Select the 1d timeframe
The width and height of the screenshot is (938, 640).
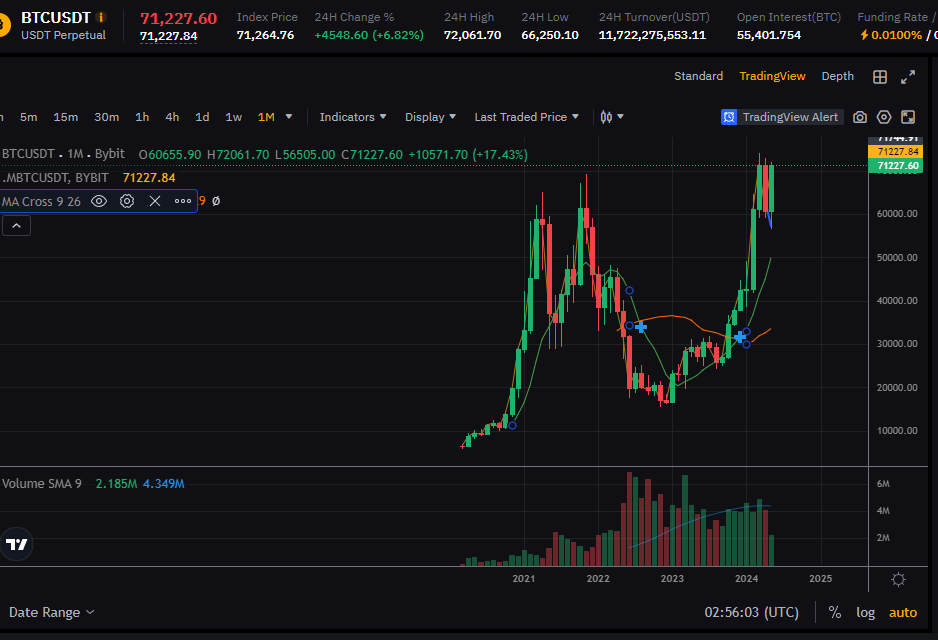coord(202,117)
